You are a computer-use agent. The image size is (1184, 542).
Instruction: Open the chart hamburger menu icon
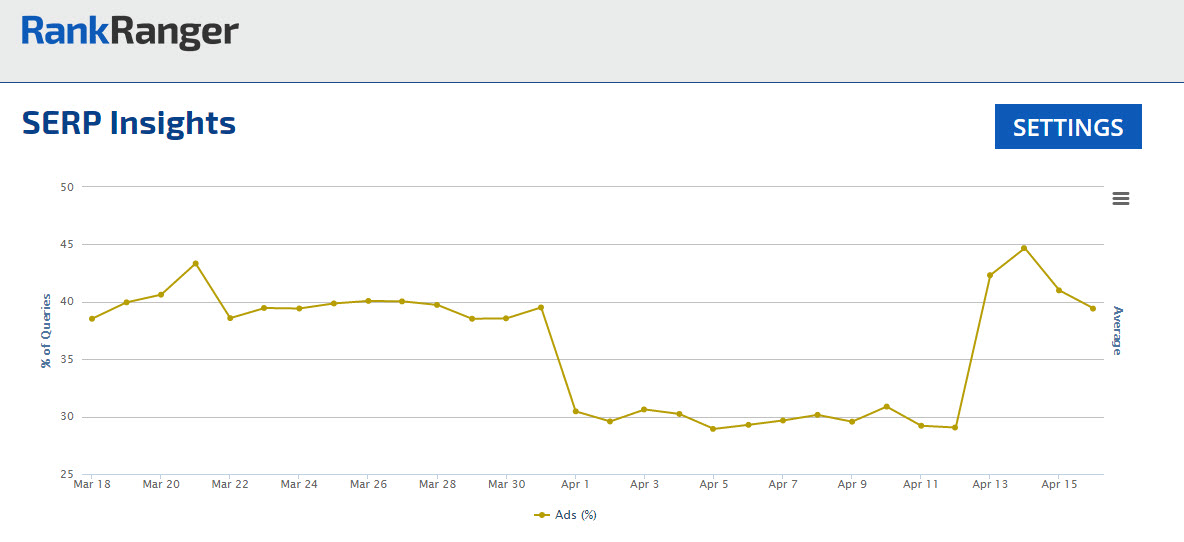coord(1121,198)
